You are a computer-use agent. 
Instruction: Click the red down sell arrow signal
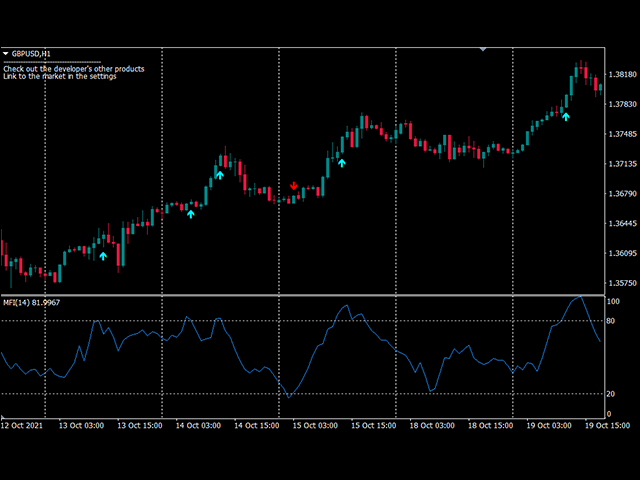tap(293, 186)
